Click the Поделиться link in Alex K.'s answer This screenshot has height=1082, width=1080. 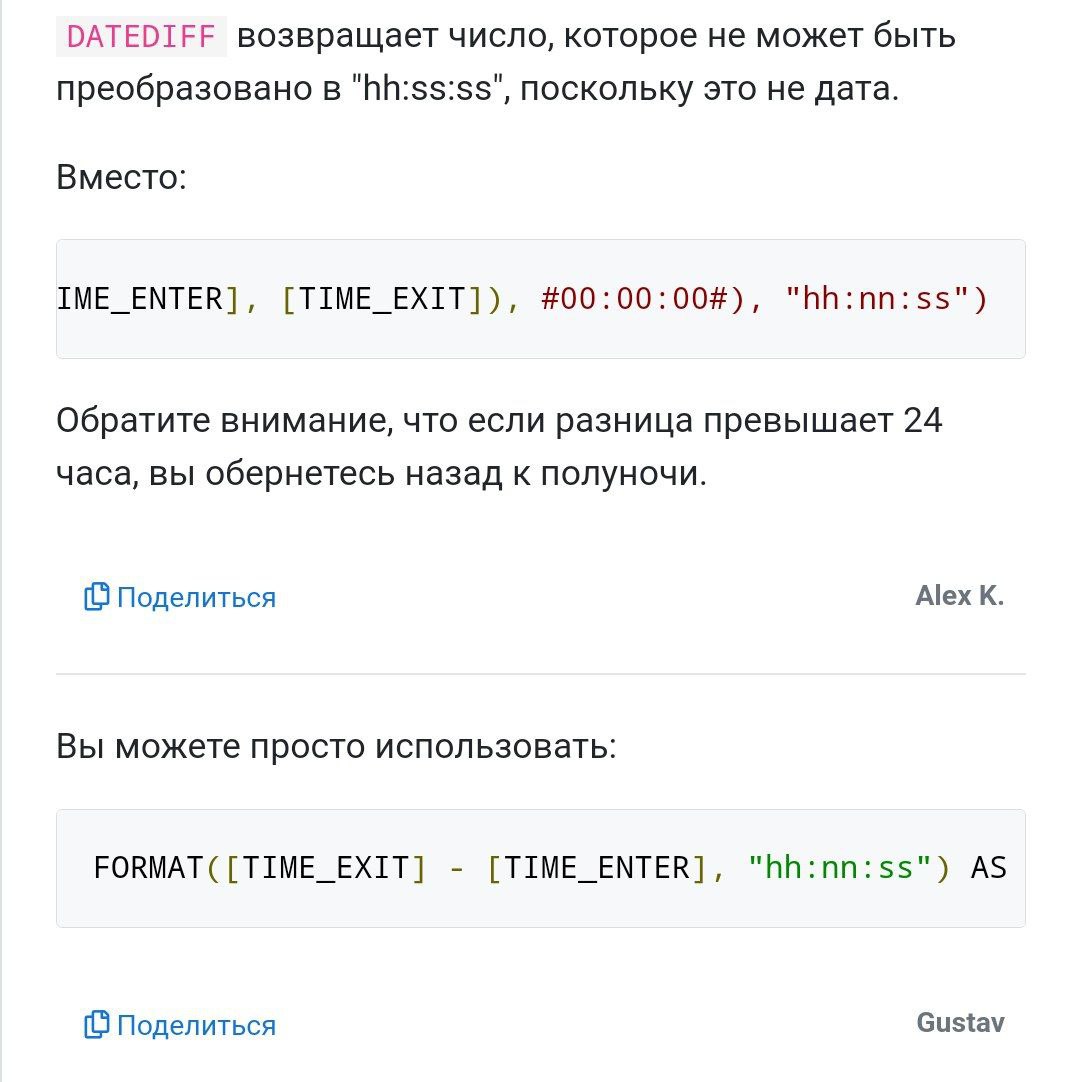click(196, 598)
